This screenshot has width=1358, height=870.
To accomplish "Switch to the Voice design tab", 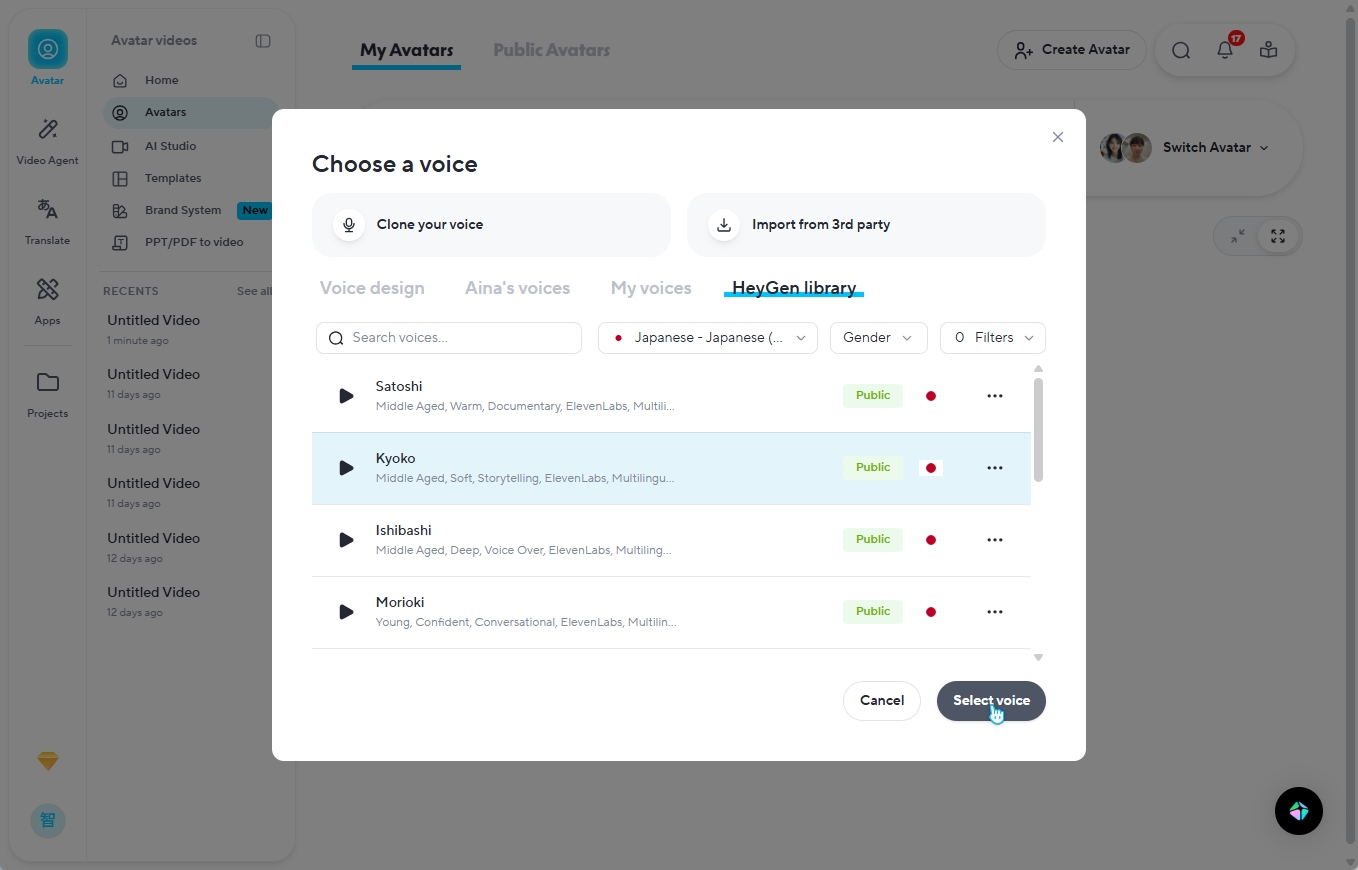I will tap(372, 288).
